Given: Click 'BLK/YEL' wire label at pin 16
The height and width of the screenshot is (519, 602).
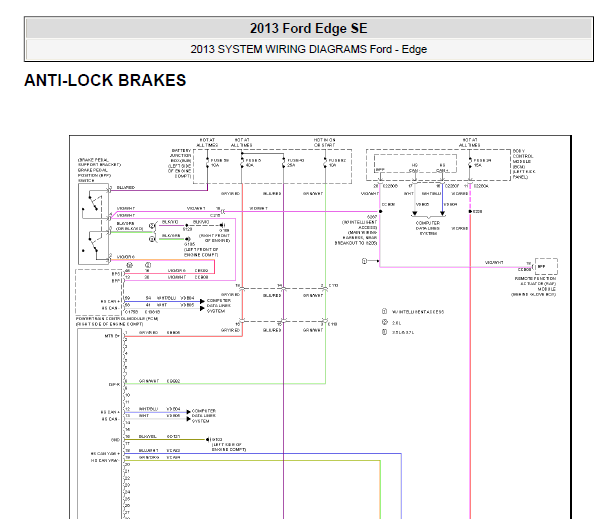Looking at the screenshot, I should [x=148, y=436].
